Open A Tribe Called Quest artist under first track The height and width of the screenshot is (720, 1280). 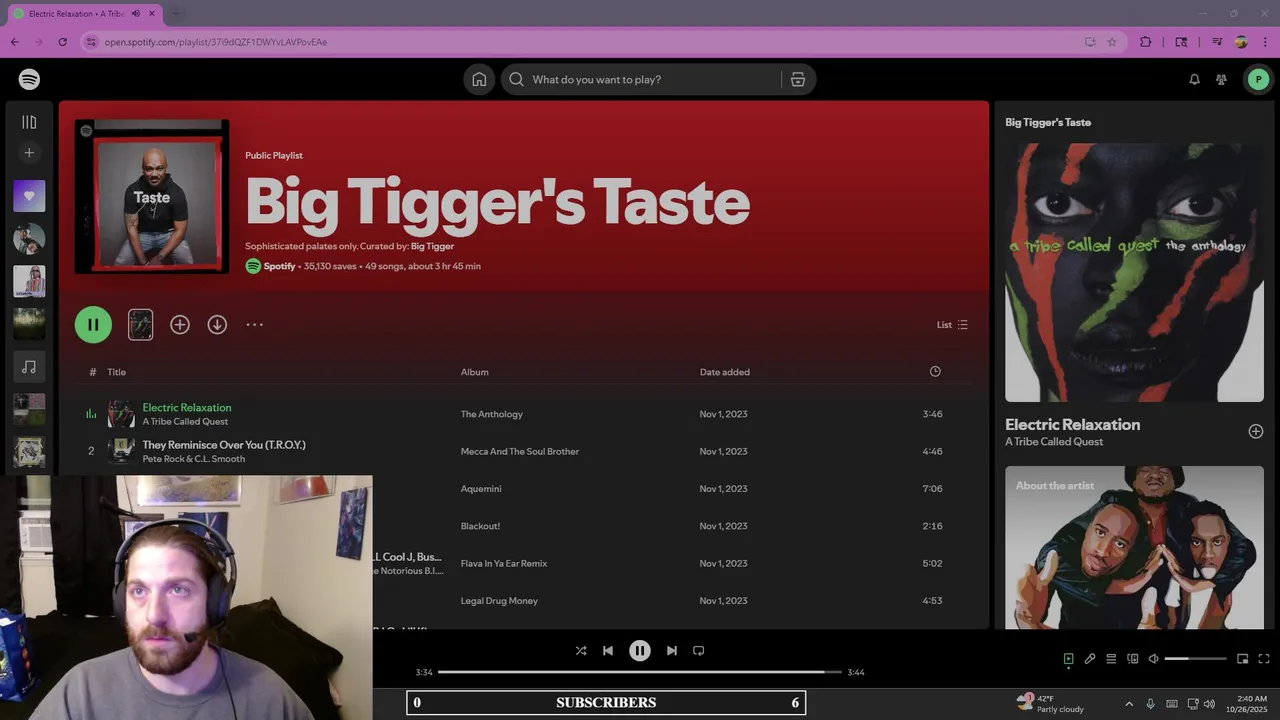coord(185,421)
